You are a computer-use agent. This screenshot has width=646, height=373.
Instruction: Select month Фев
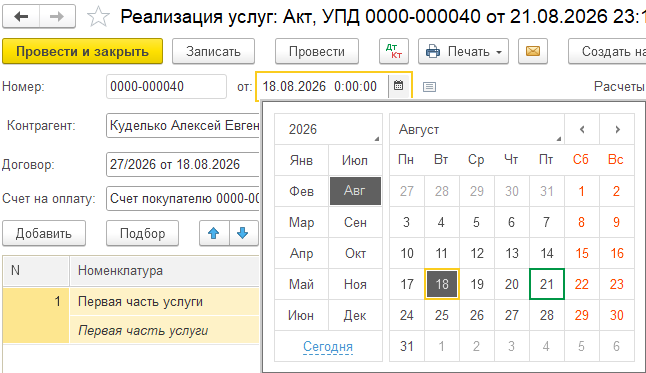pyautogui.click(x=302, y=191)
